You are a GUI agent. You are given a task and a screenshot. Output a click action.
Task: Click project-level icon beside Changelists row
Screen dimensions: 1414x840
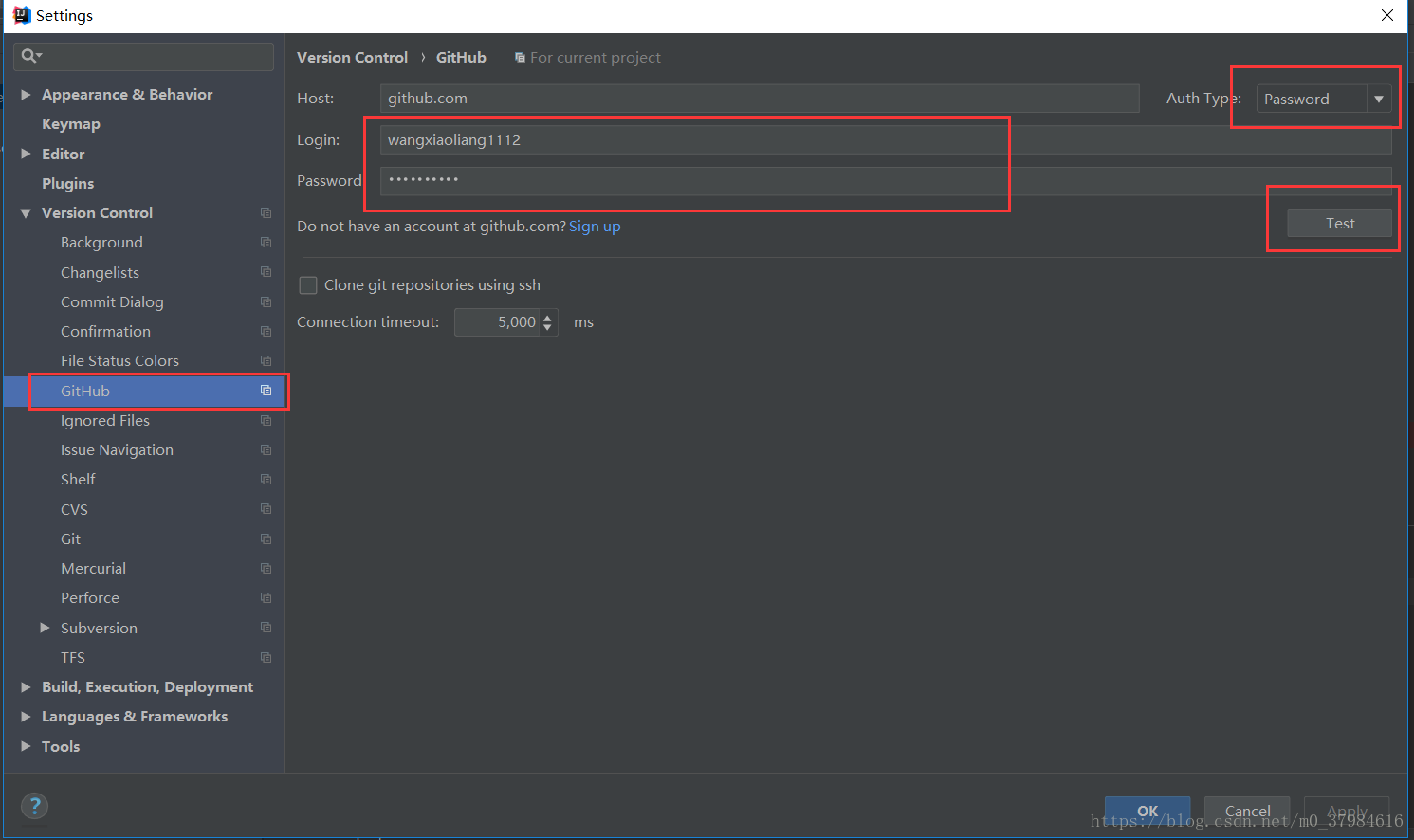(266, 272)
